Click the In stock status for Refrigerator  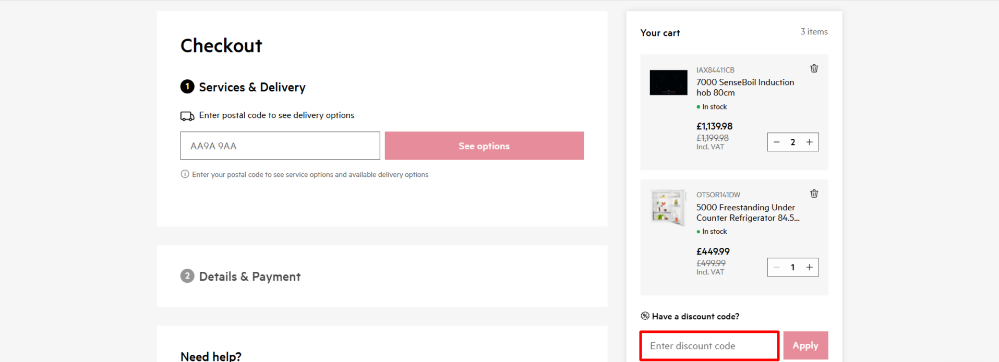(712, 232)
